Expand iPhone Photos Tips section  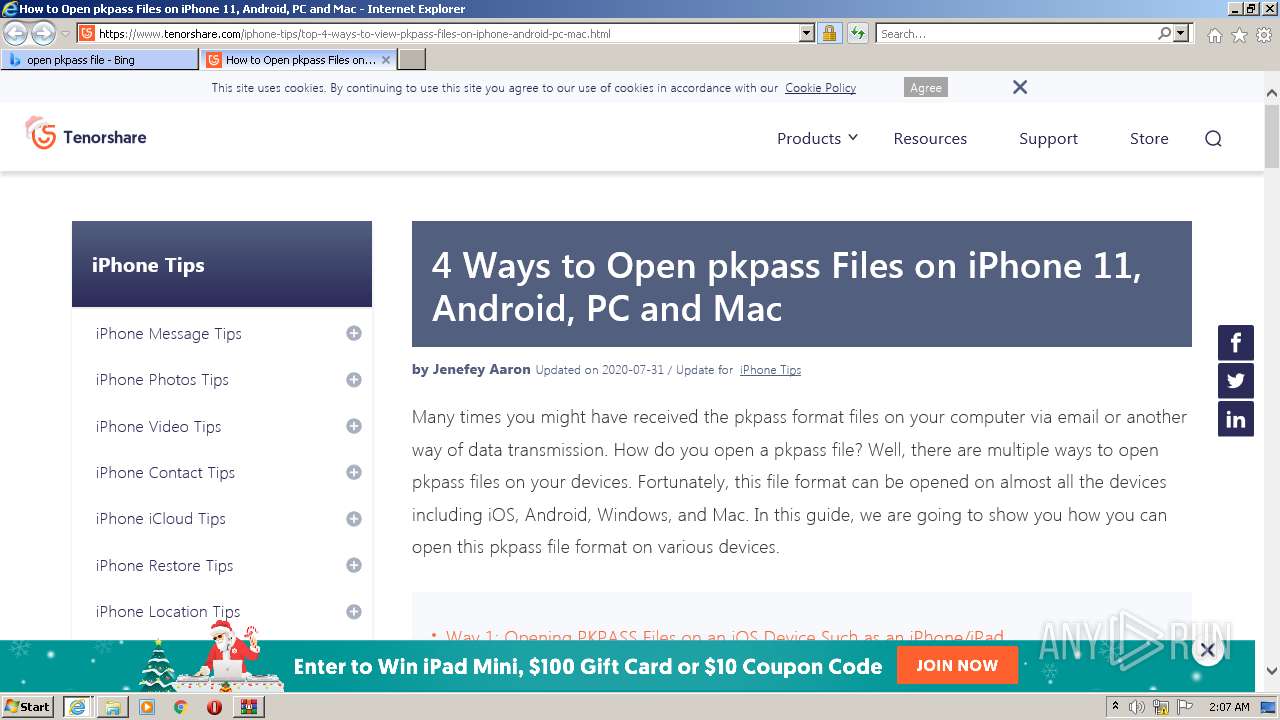pos(354,380)
